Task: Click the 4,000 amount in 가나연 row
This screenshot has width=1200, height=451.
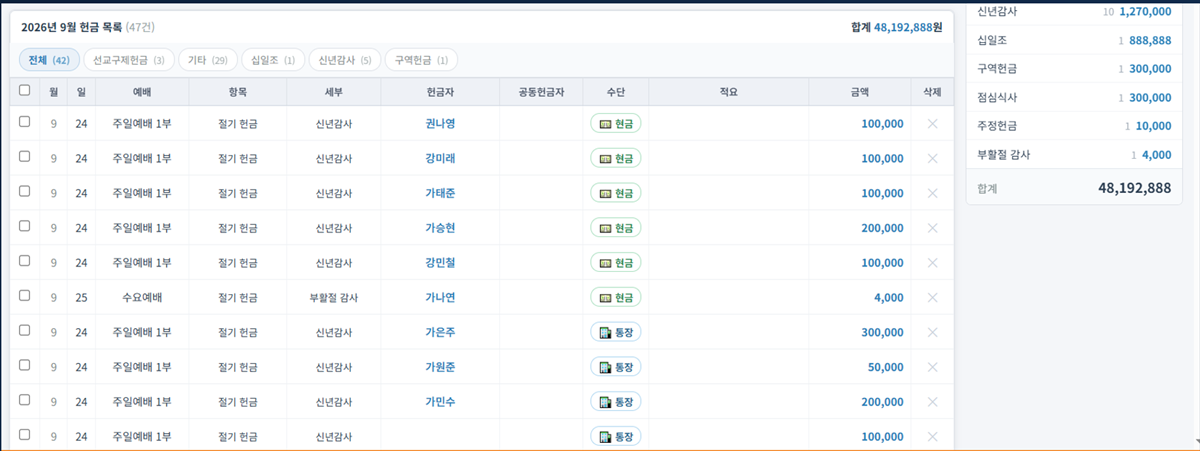Action: tap(888, 298)
